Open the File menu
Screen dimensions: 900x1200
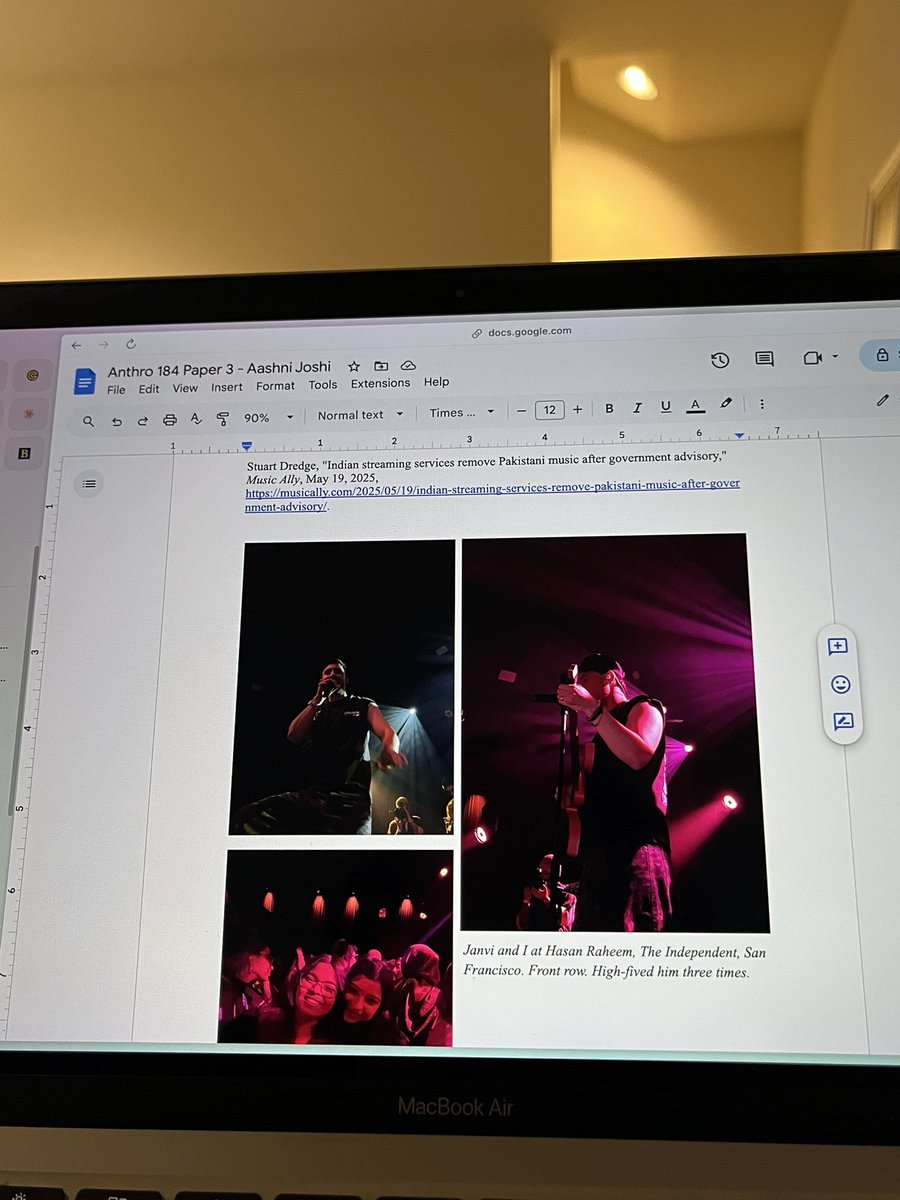point(116,389)
